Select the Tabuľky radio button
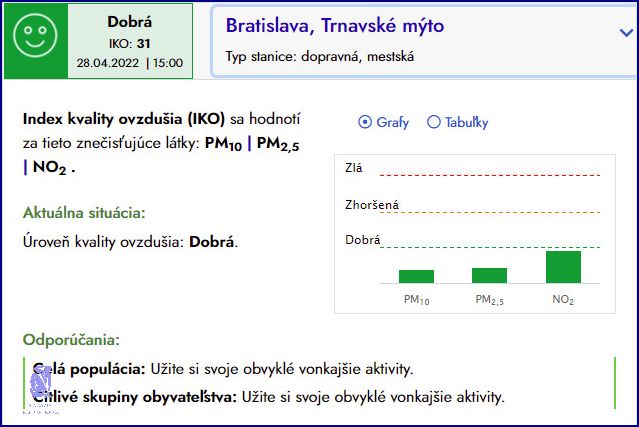Image resolution: width=639 pixels, height=427 pixels. coord(434,122)
